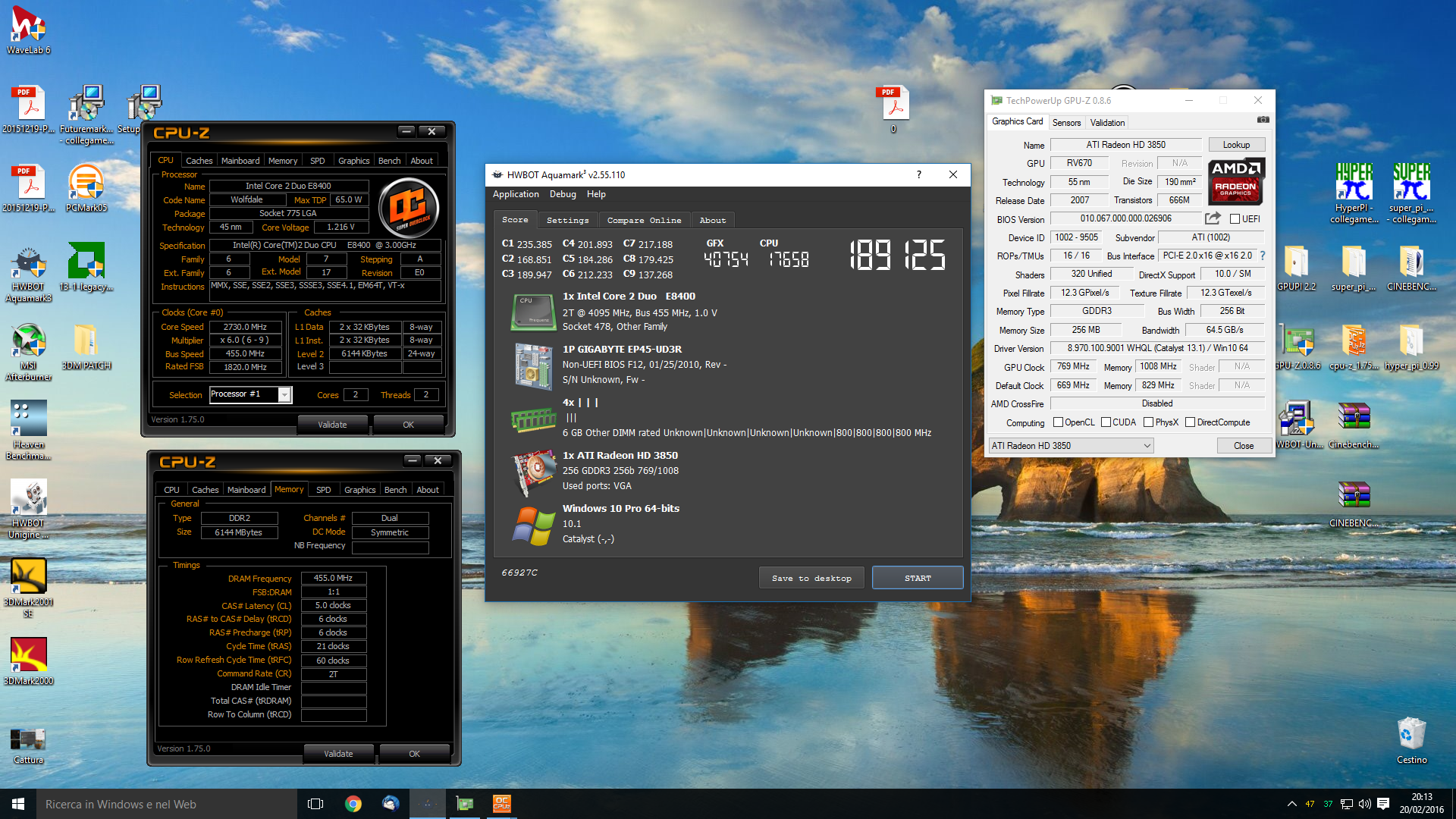Click the Windows search box
Image resolution: width=1456 pixels, height=819 pixels.
[165, 804]
